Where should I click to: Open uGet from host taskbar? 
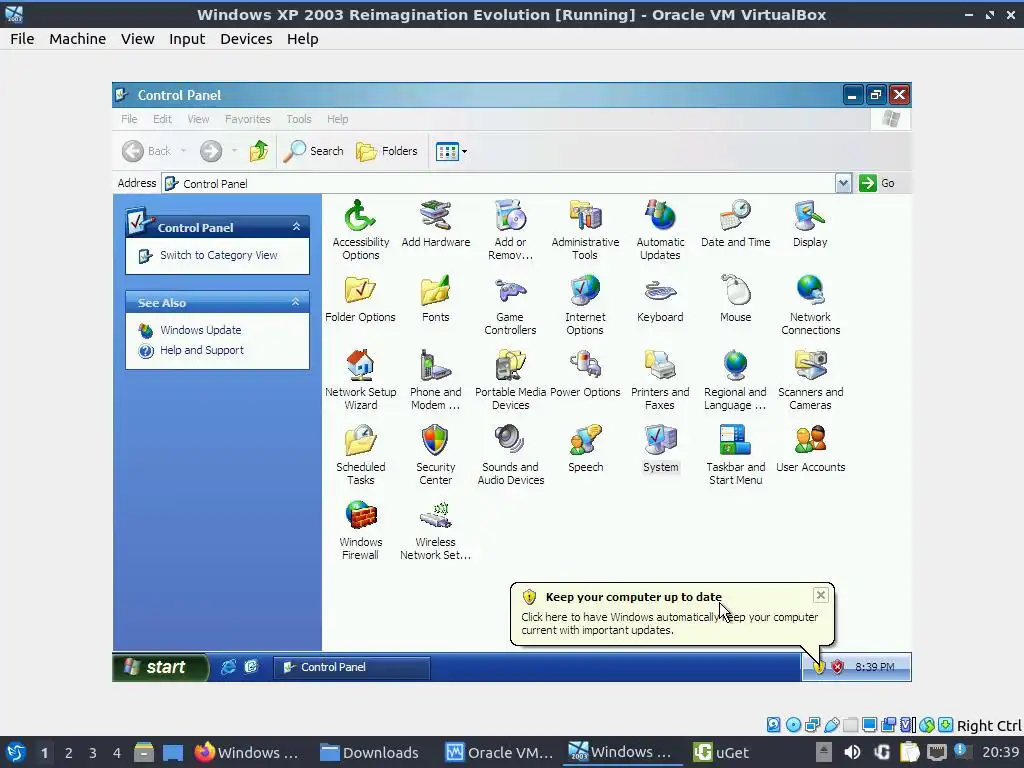[721, 752]
